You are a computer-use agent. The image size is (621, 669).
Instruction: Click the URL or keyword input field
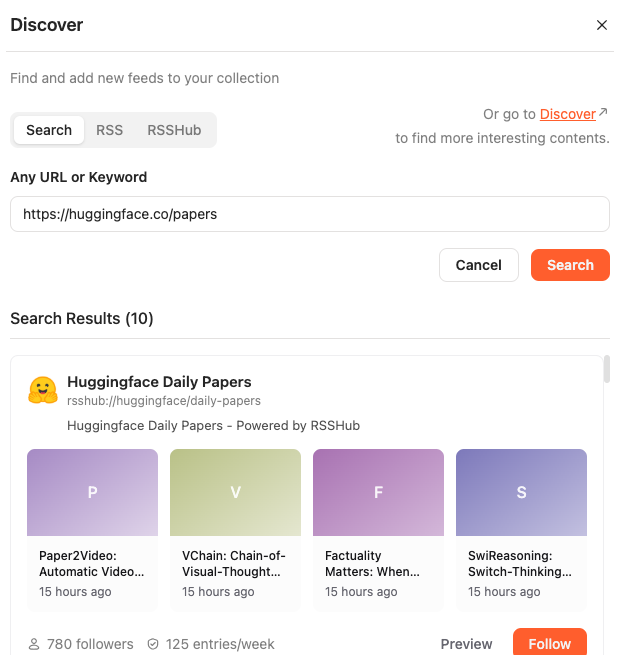[309, 214]
